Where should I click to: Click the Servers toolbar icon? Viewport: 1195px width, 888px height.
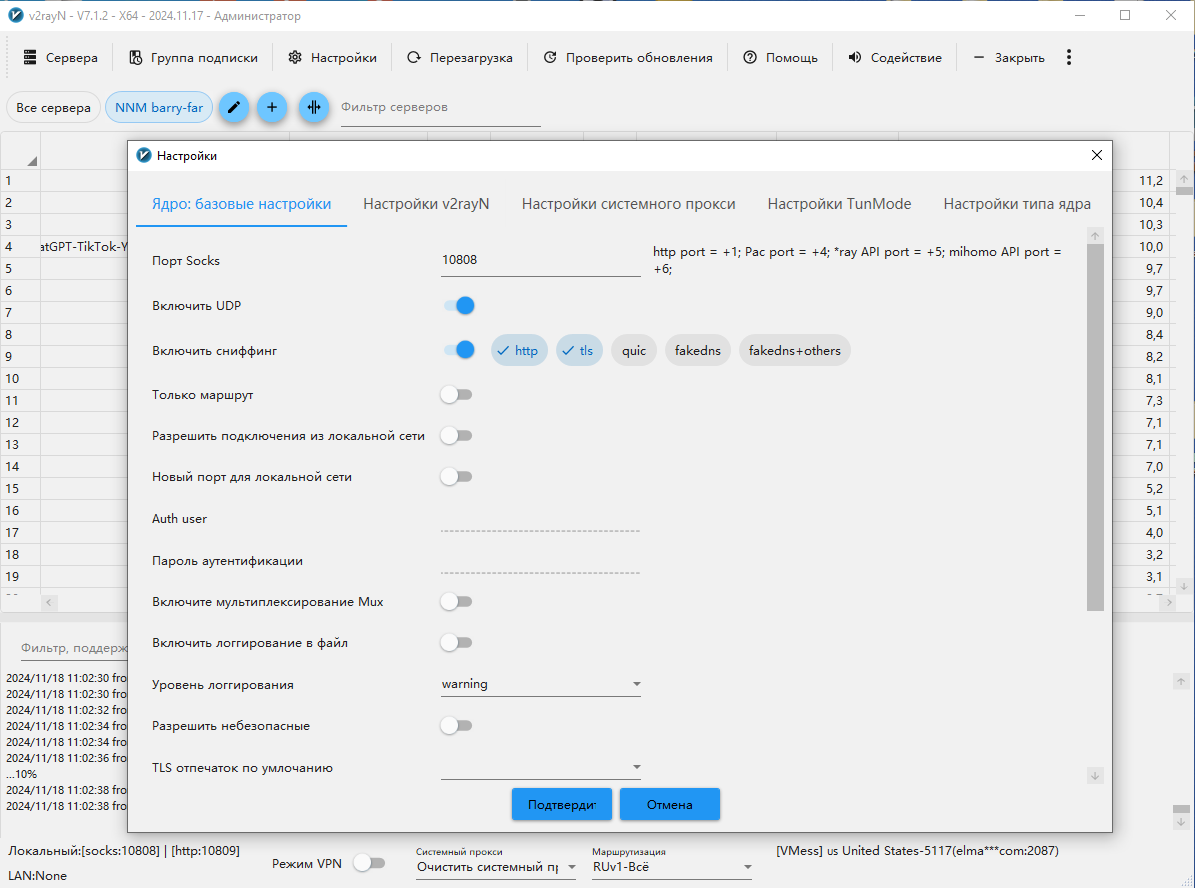(x=30, y=58)
